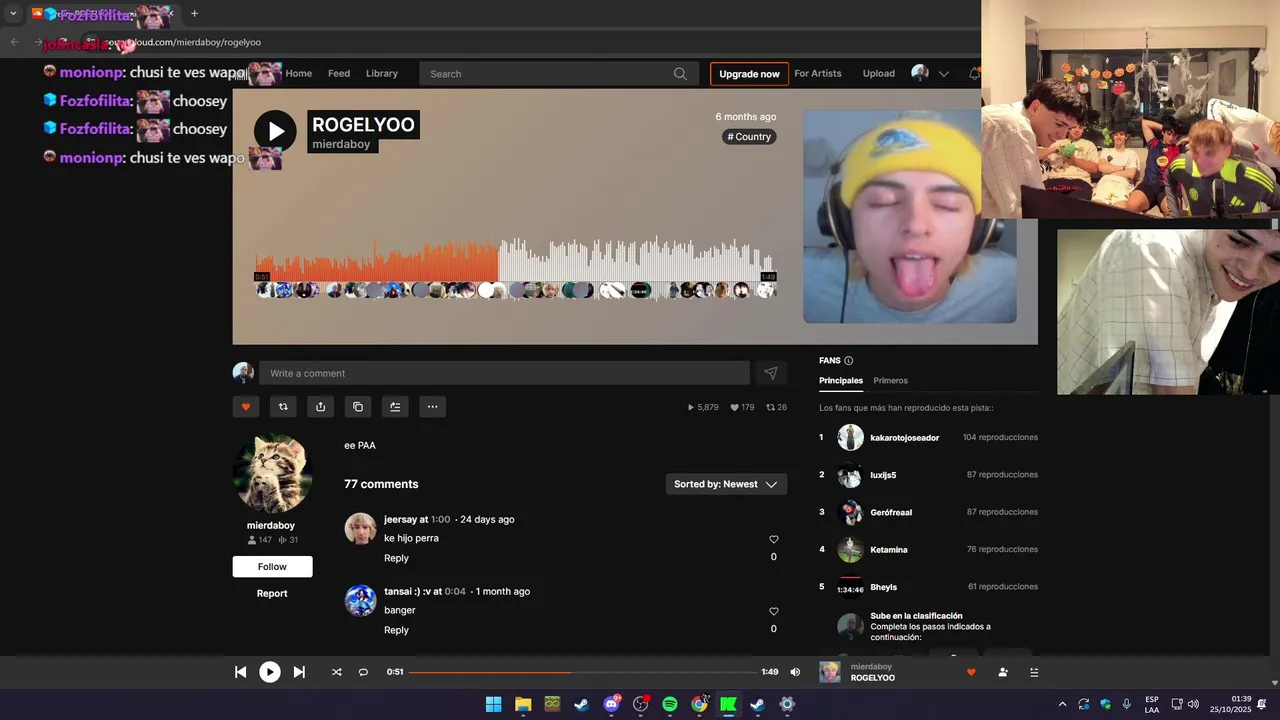Toggle repeat in the player bar

click(363, 672)
